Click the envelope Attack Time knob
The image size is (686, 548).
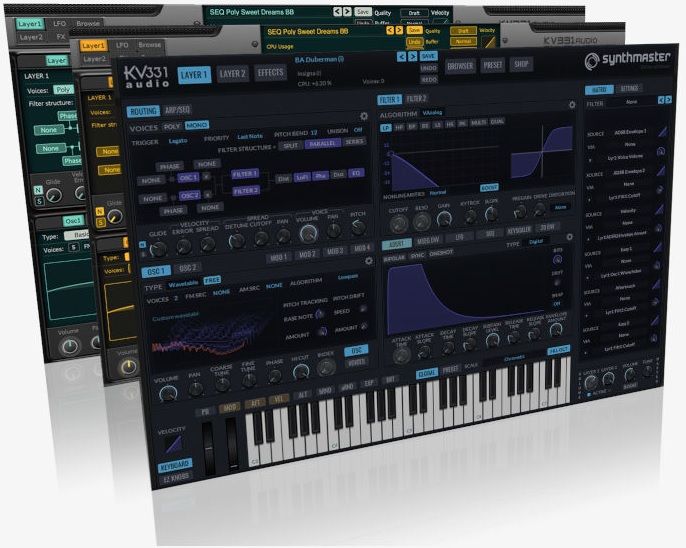[401, 355]
